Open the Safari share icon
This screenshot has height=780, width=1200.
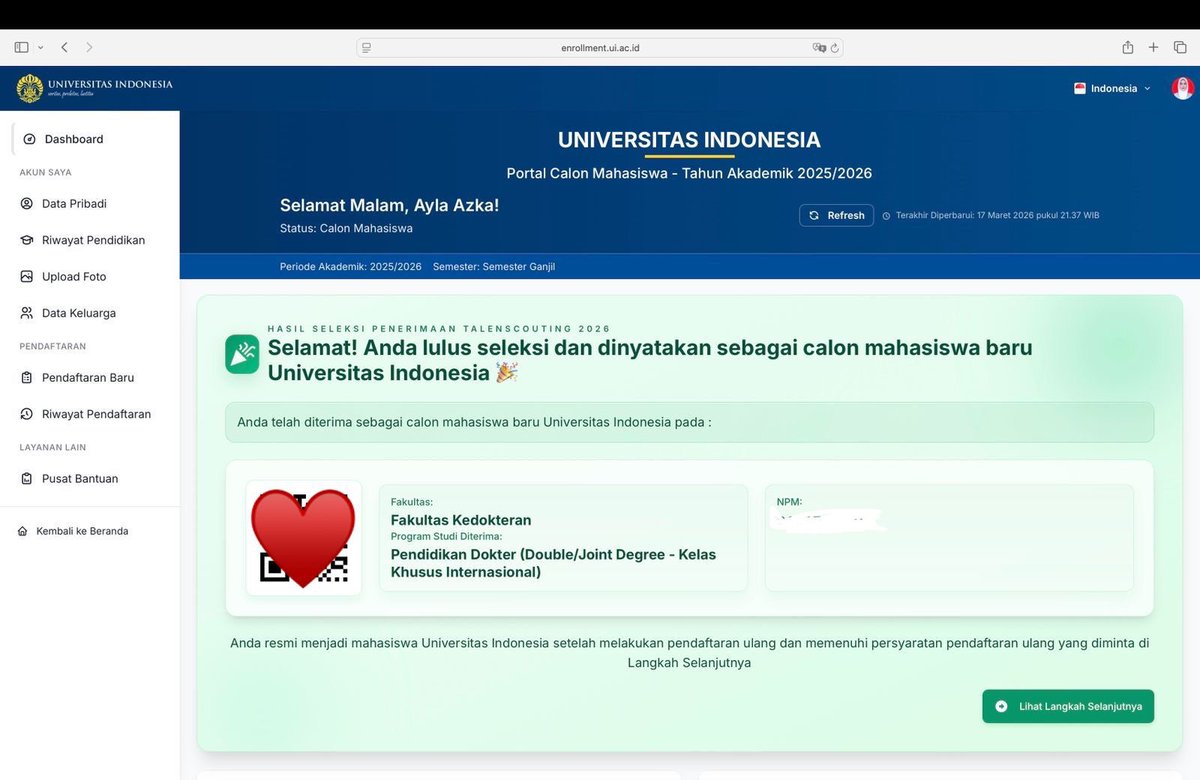(x=1128, y=47)
